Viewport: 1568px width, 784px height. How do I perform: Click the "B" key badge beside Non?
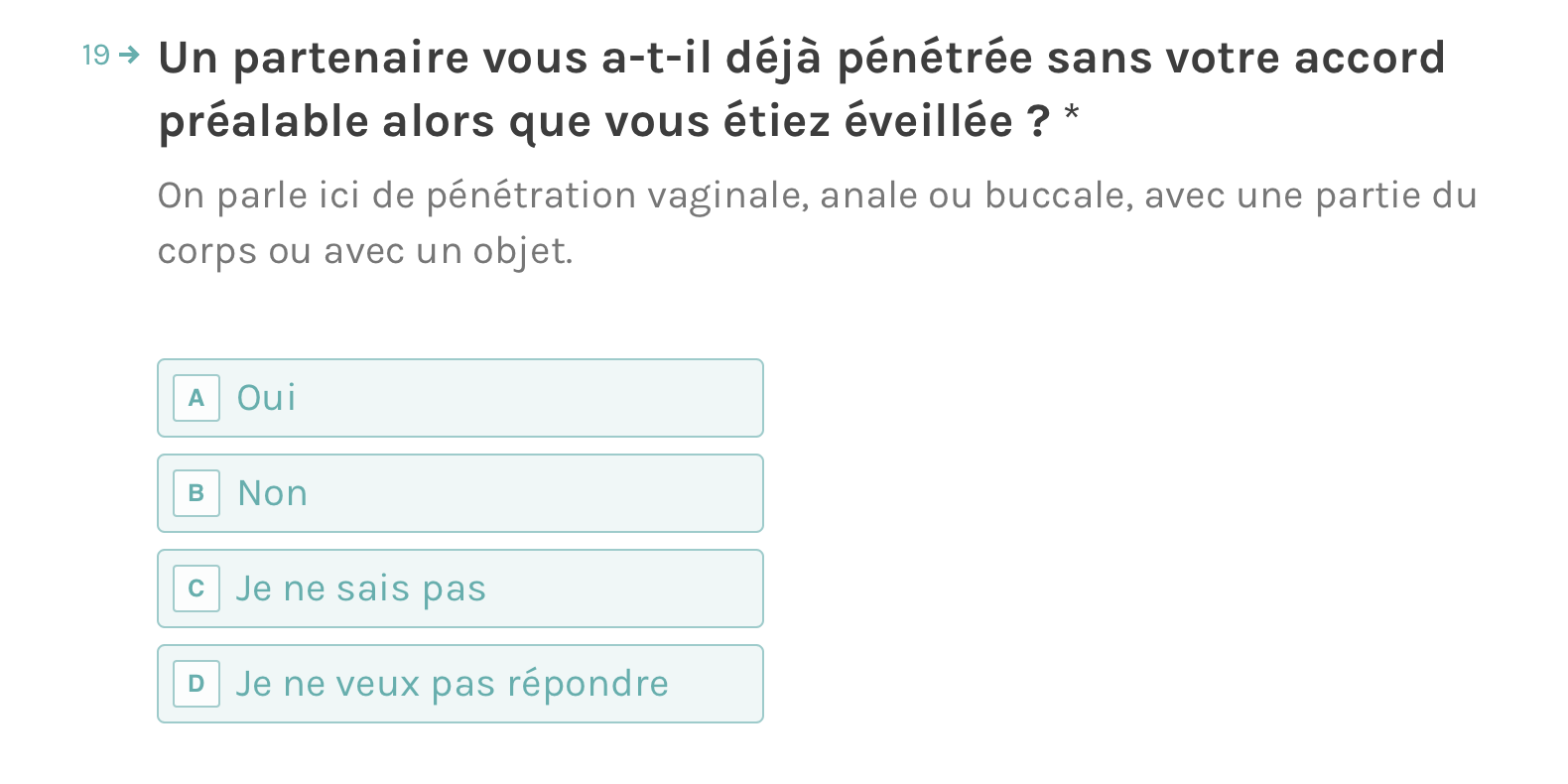pos(196,493)
